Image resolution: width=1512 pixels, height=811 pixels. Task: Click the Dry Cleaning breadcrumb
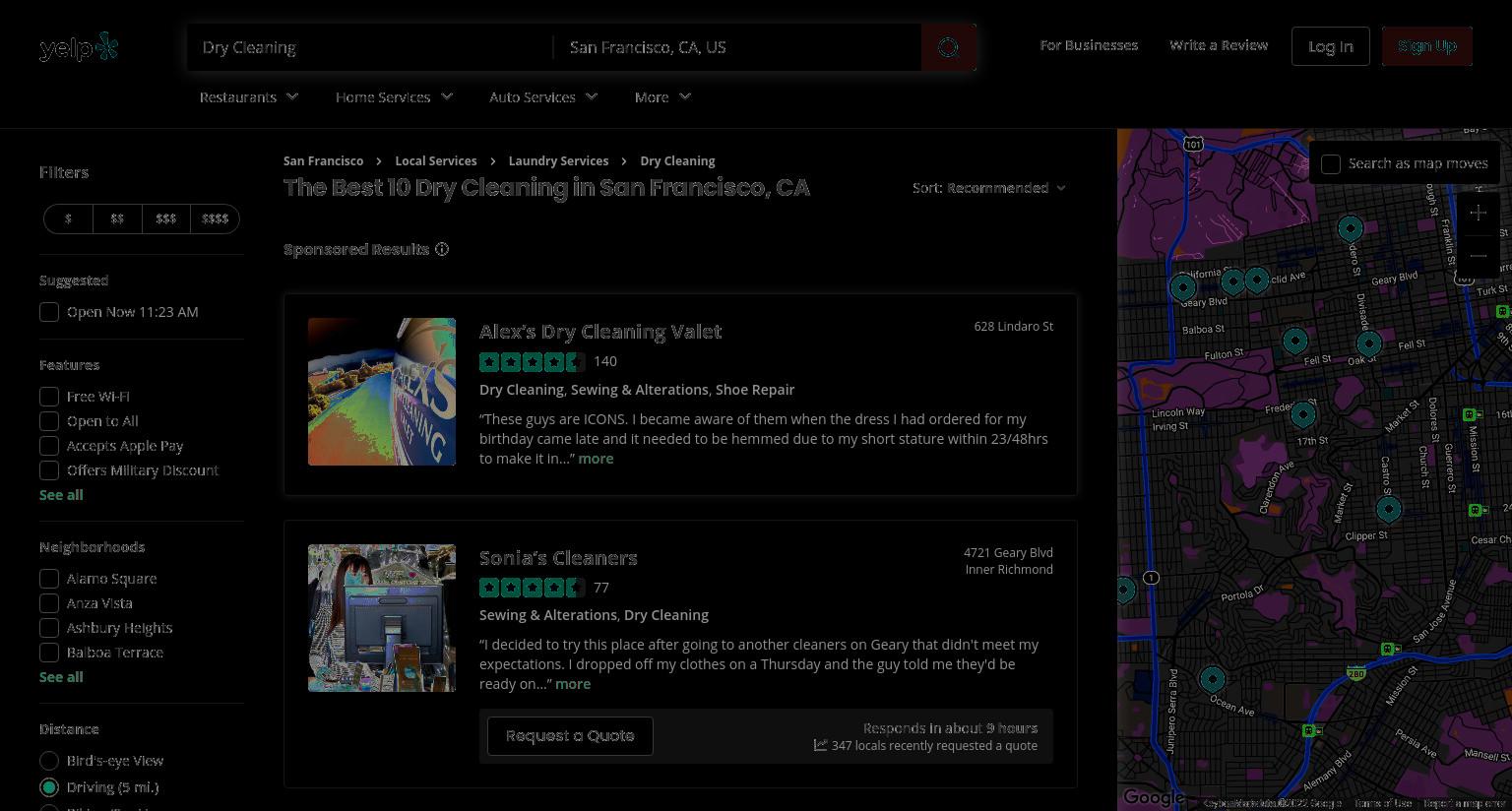pos(677,160)
